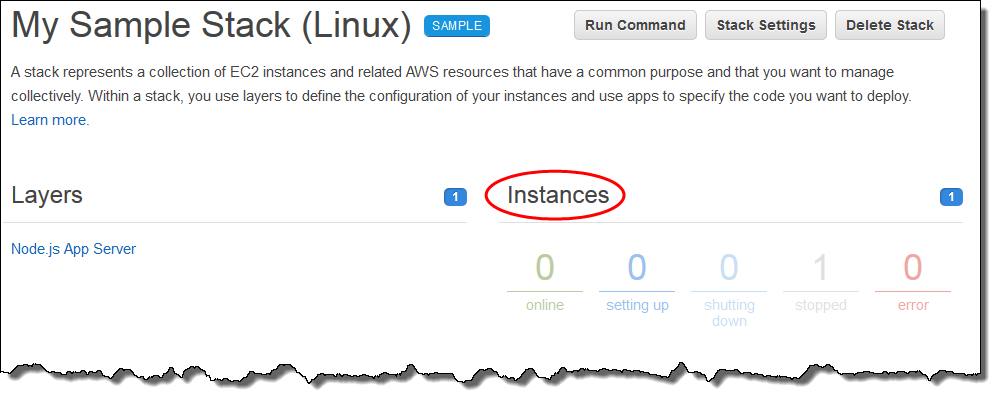Click the Instances count badge

951,197
